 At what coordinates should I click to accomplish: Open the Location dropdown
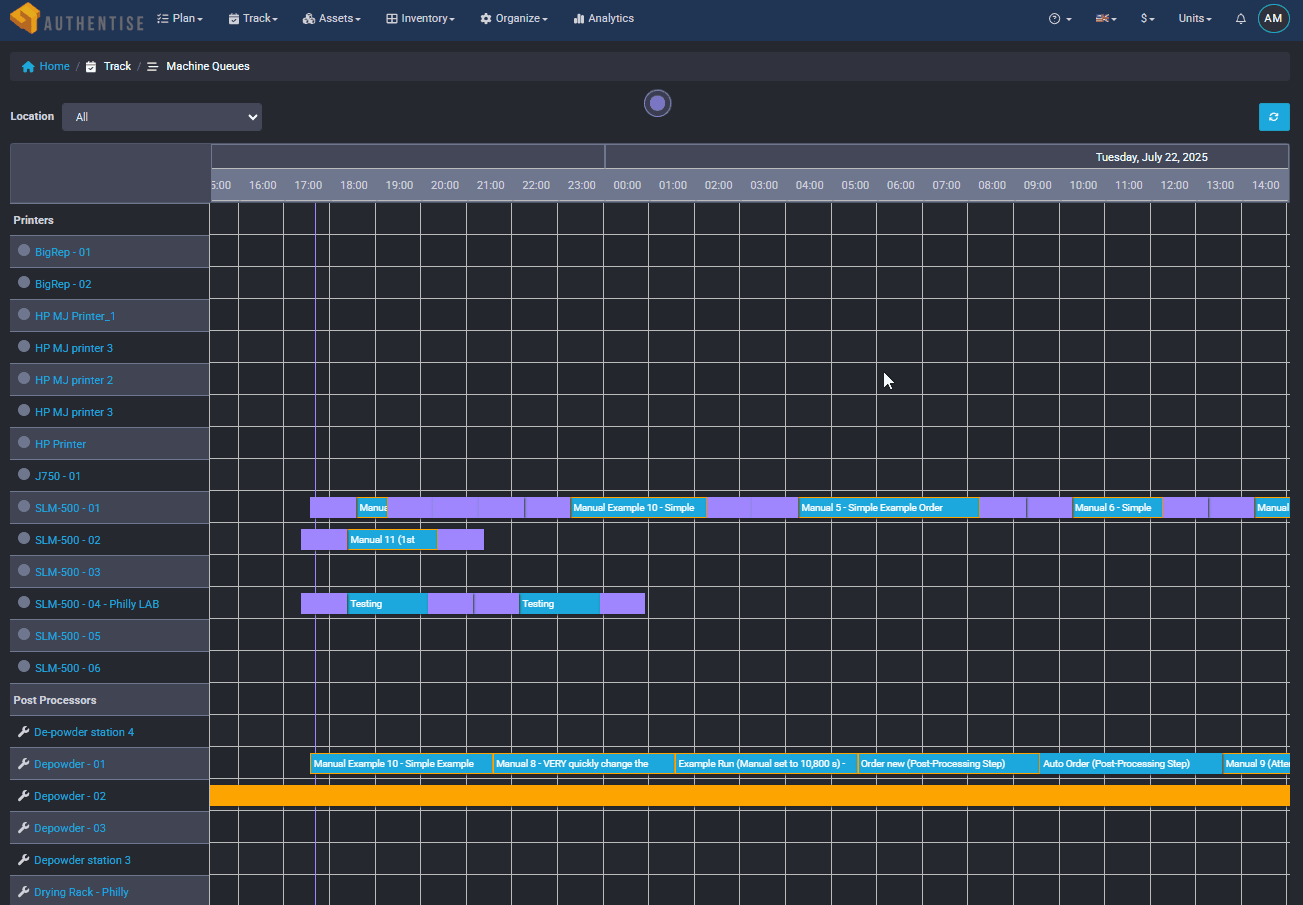tap(160, 117)
